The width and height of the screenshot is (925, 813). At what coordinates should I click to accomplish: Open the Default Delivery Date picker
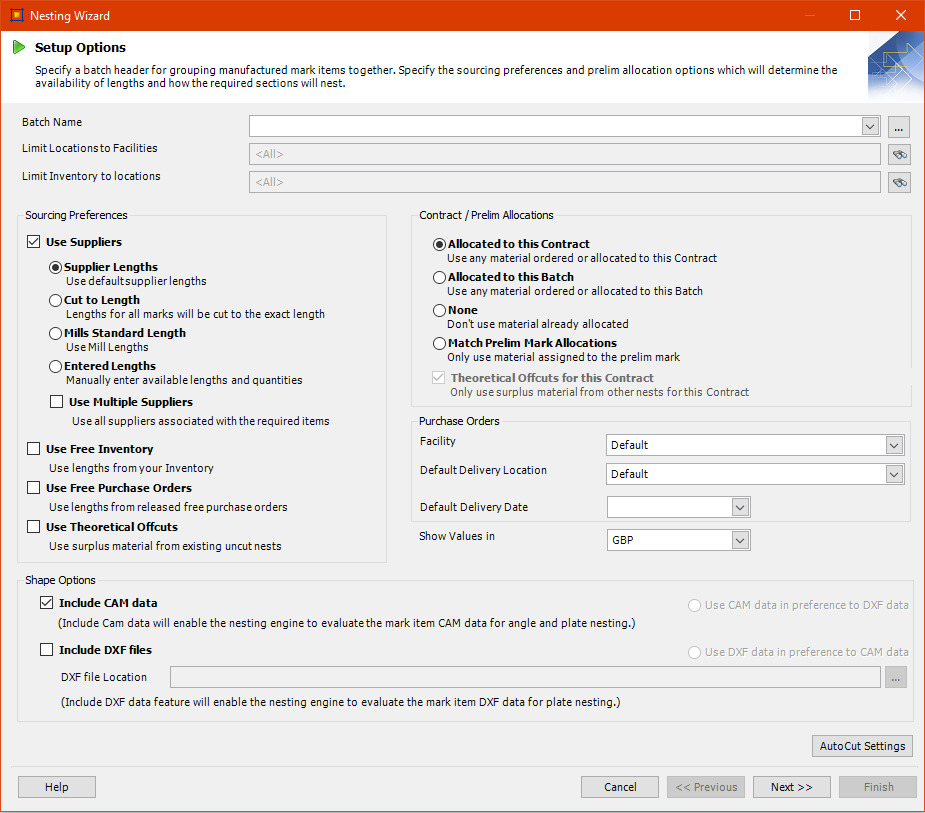click(739, 507)
